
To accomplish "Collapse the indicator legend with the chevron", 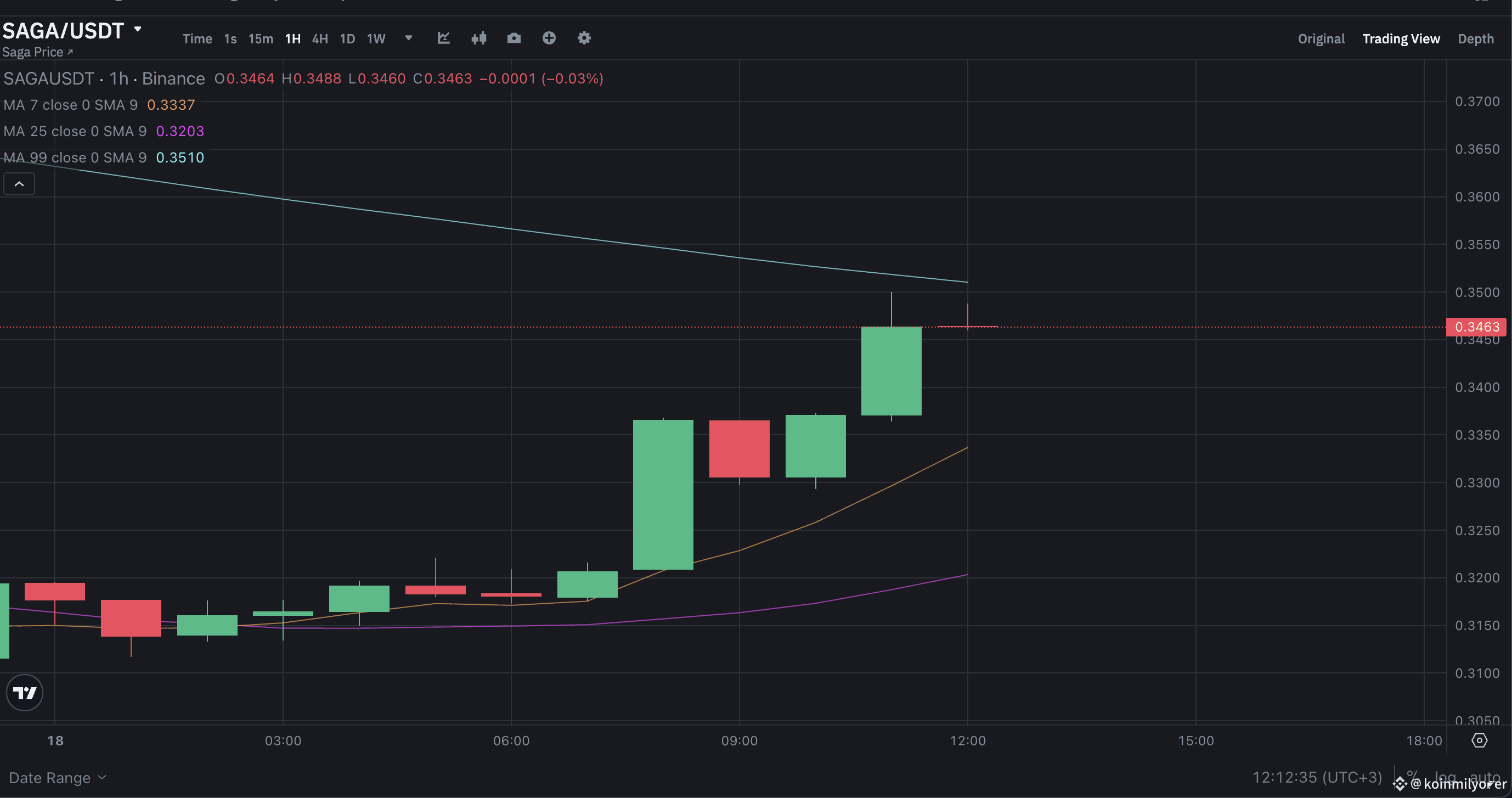I will pyautogui.click(x=19, y=183).
